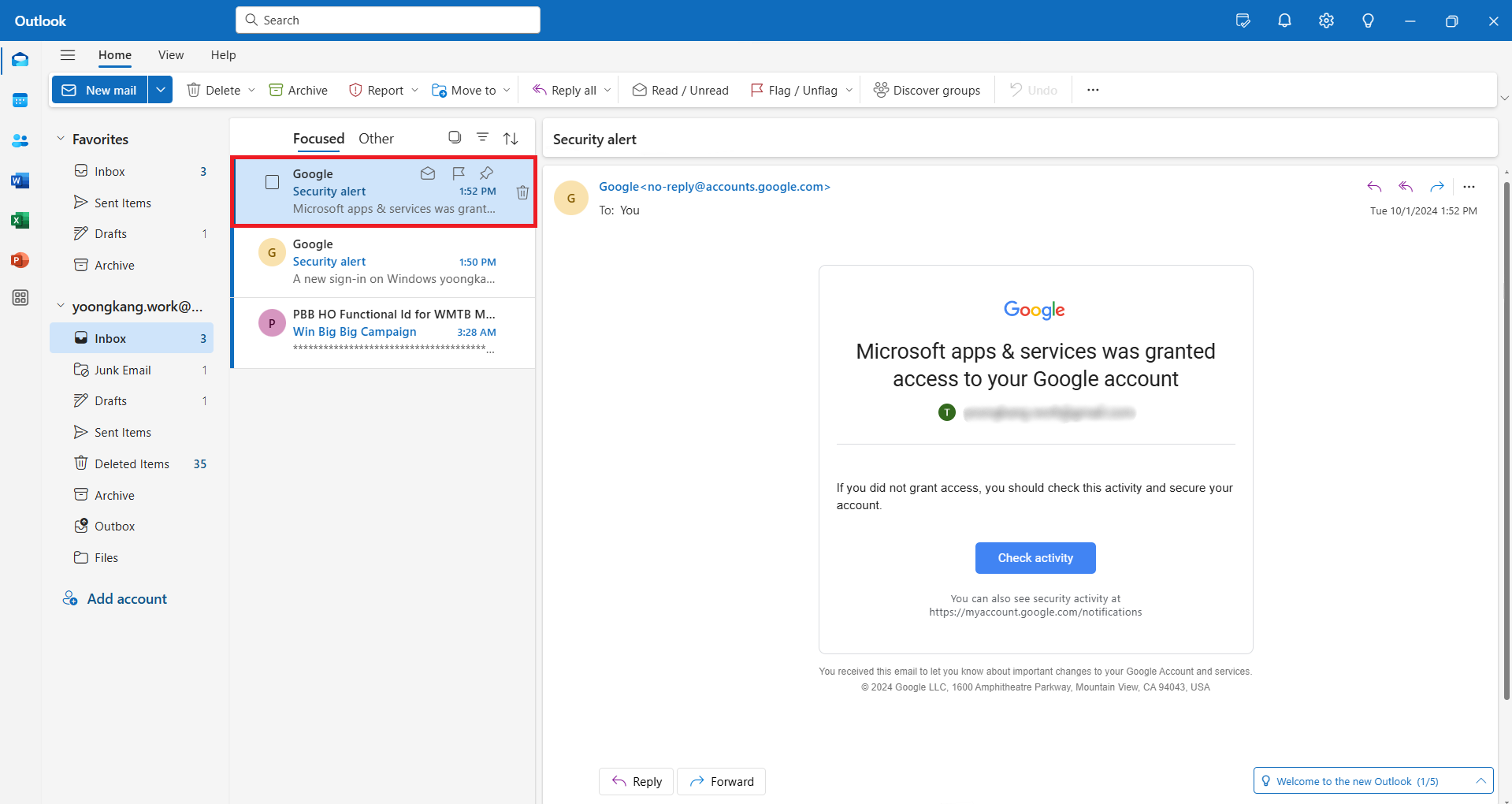This screenshot has height=804, width=1512.
Task: Expand the New mail dropdown arrow
Action: point(161,90)
